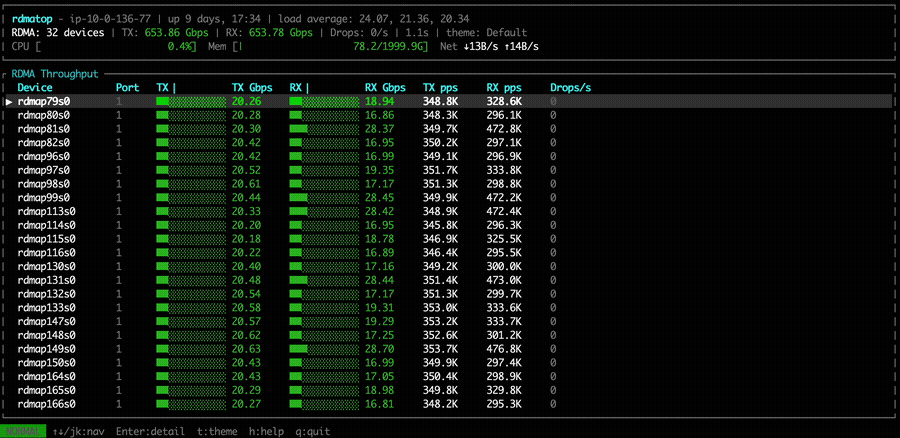Screen dimensions: 900x438
Task: Select the rdmap116s0 device name
Action: 46,253
